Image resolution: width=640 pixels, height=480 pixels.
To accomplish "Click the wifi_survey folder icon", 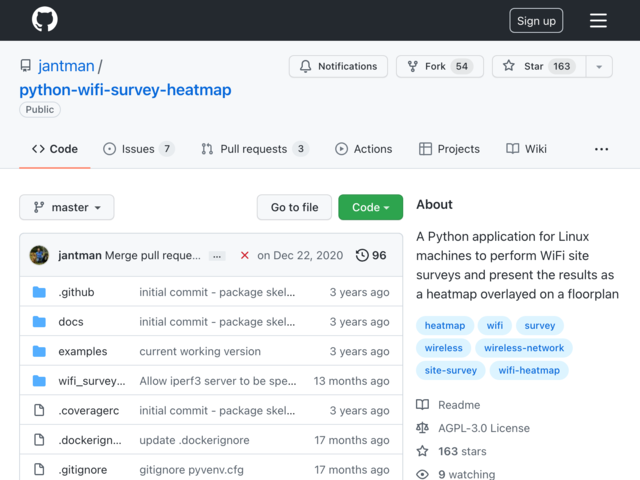I will click(x=39, y=381).
